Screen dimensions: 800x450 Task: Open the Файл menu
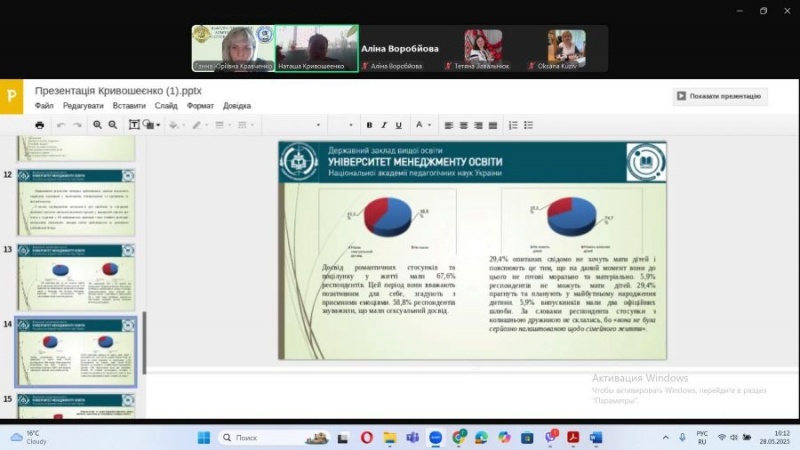pos(44,106)
